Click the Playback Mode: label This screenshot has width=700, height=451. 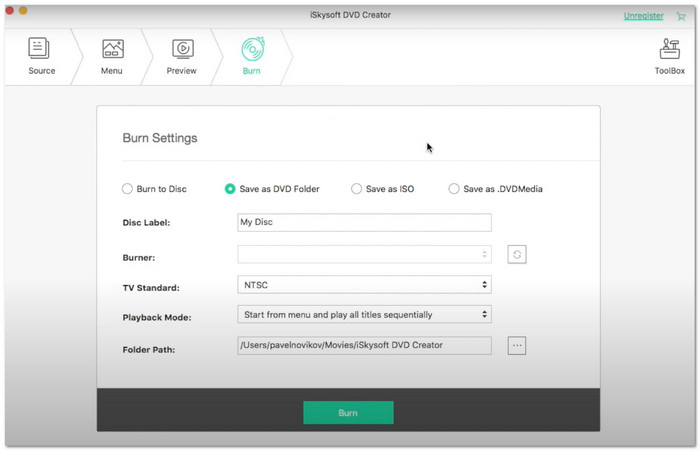click(x=157, y=317)
